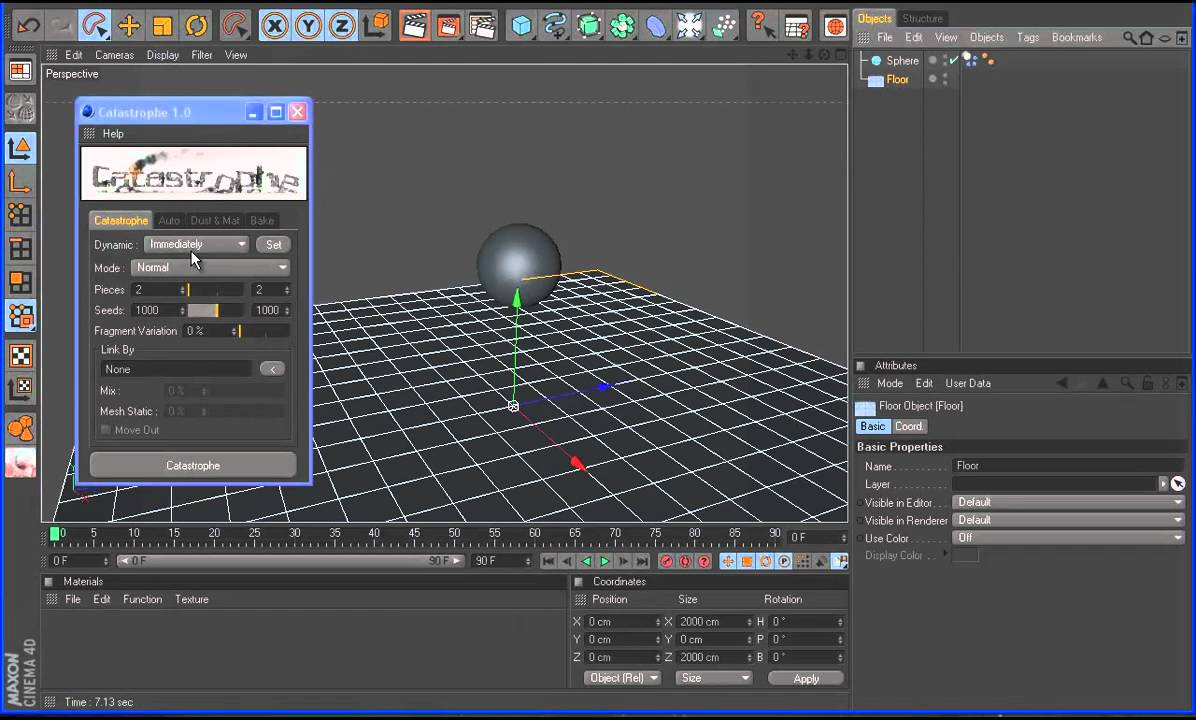Switch to the Objects tab

(x=873, y=18)
